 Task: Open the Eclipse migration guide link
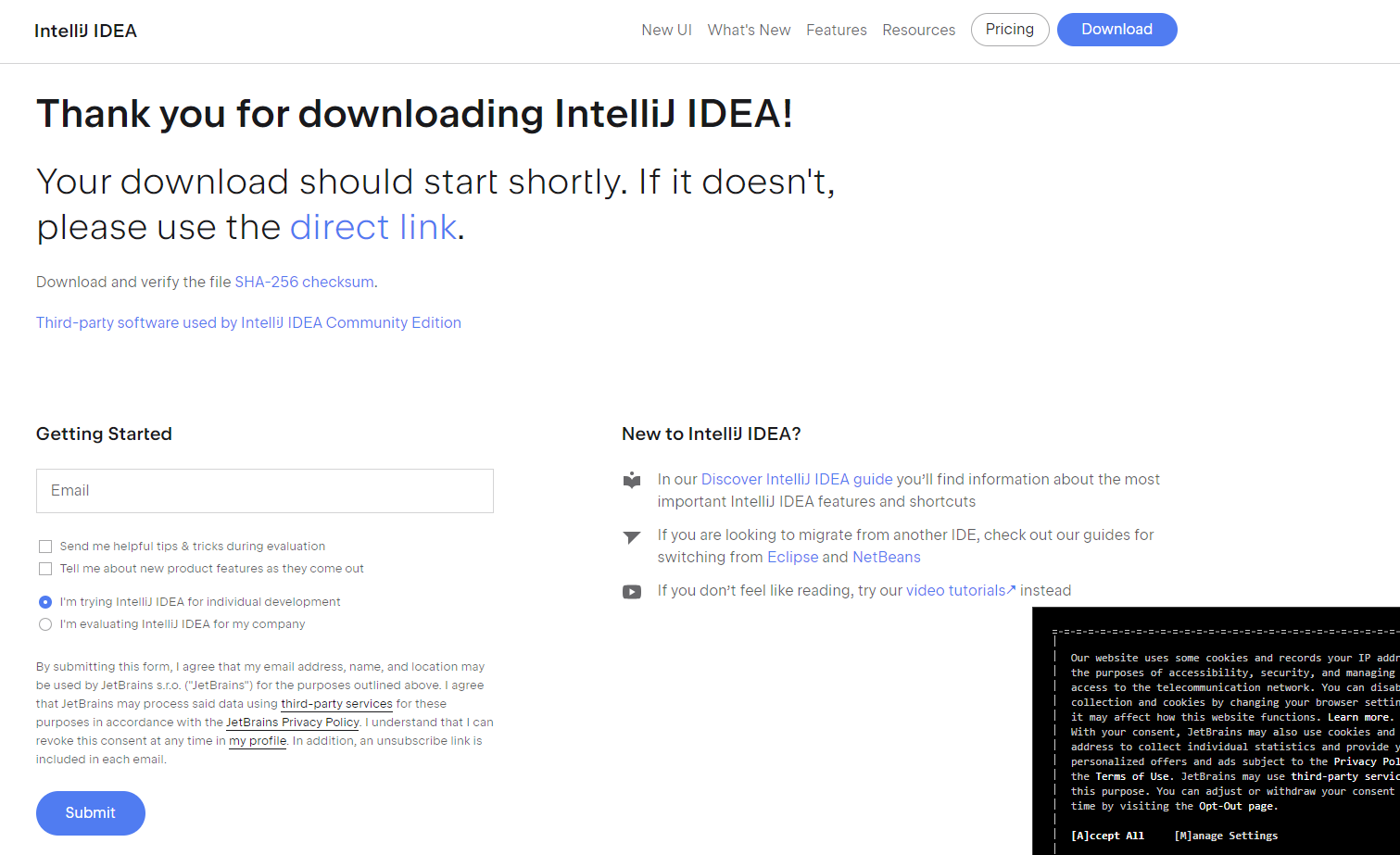click(x=792, y=557)
